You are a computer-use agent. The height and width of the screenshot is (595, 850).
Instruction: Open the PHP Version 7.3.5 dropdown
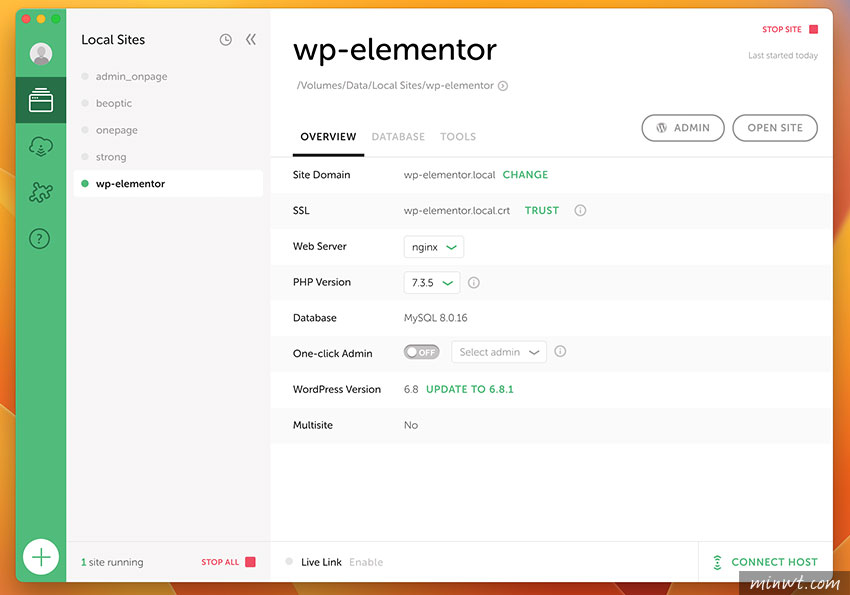click(x=432, y=283)
